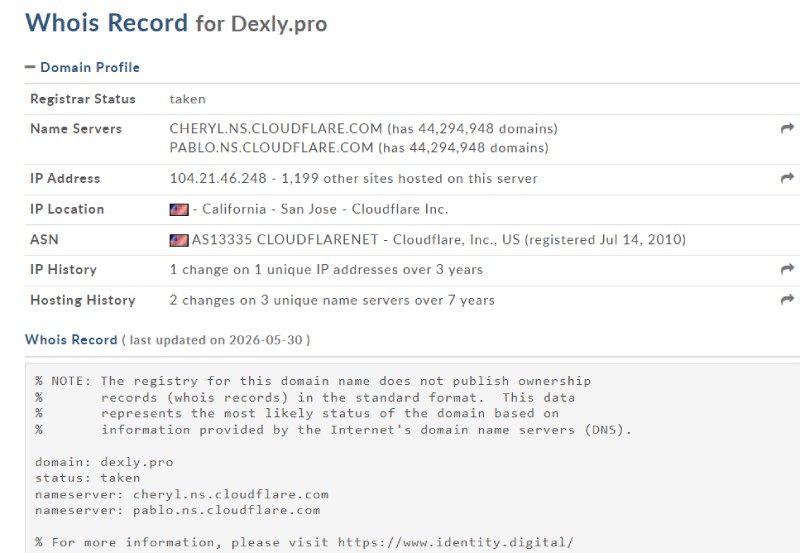800x553 pixels.
Task: Click the https://www.identity.digital/ URL text
Action: pyautogui.click(x=456, y=542)
